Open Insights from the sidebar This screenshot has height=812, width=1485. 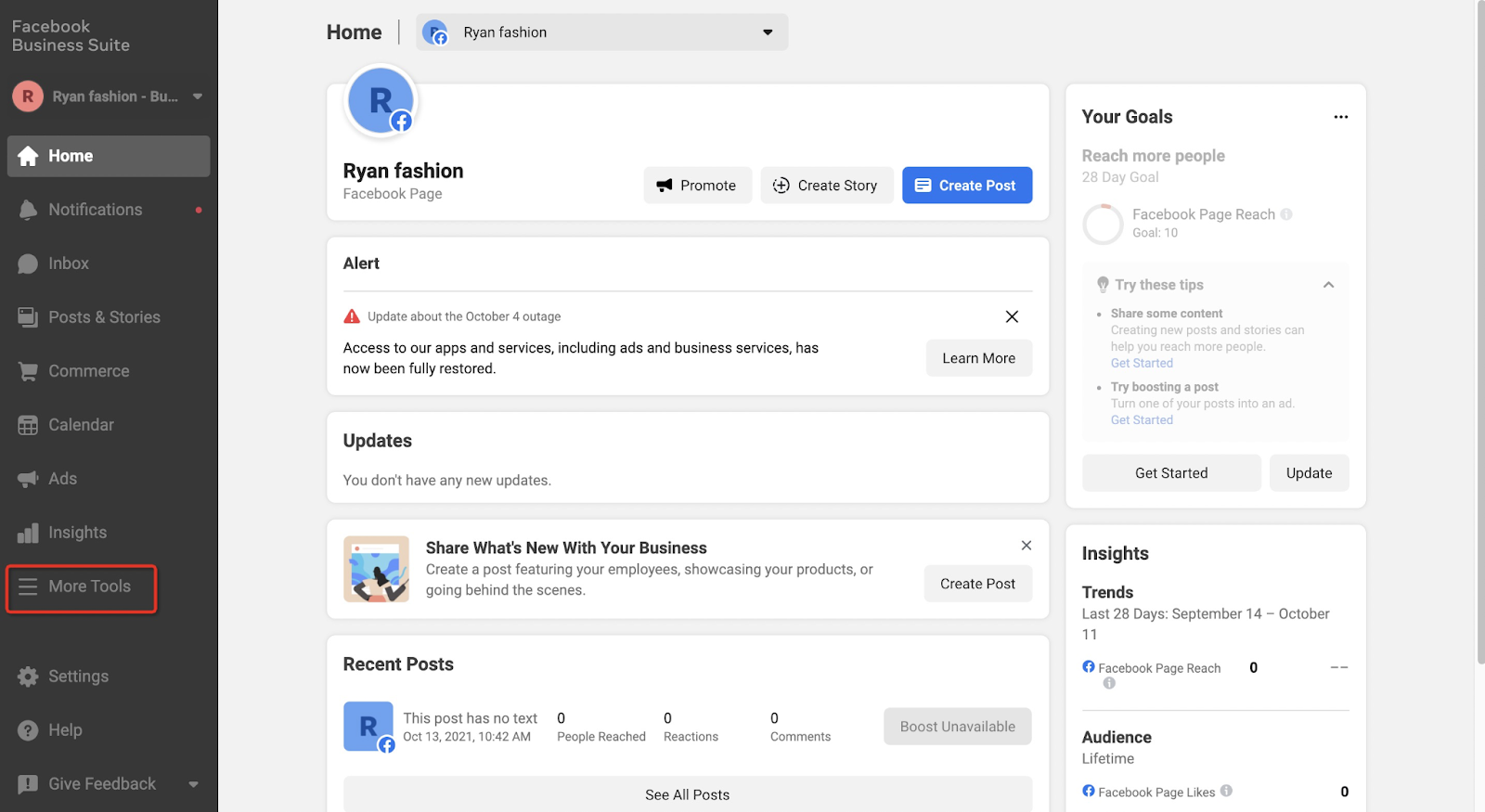tap(109, 533)
